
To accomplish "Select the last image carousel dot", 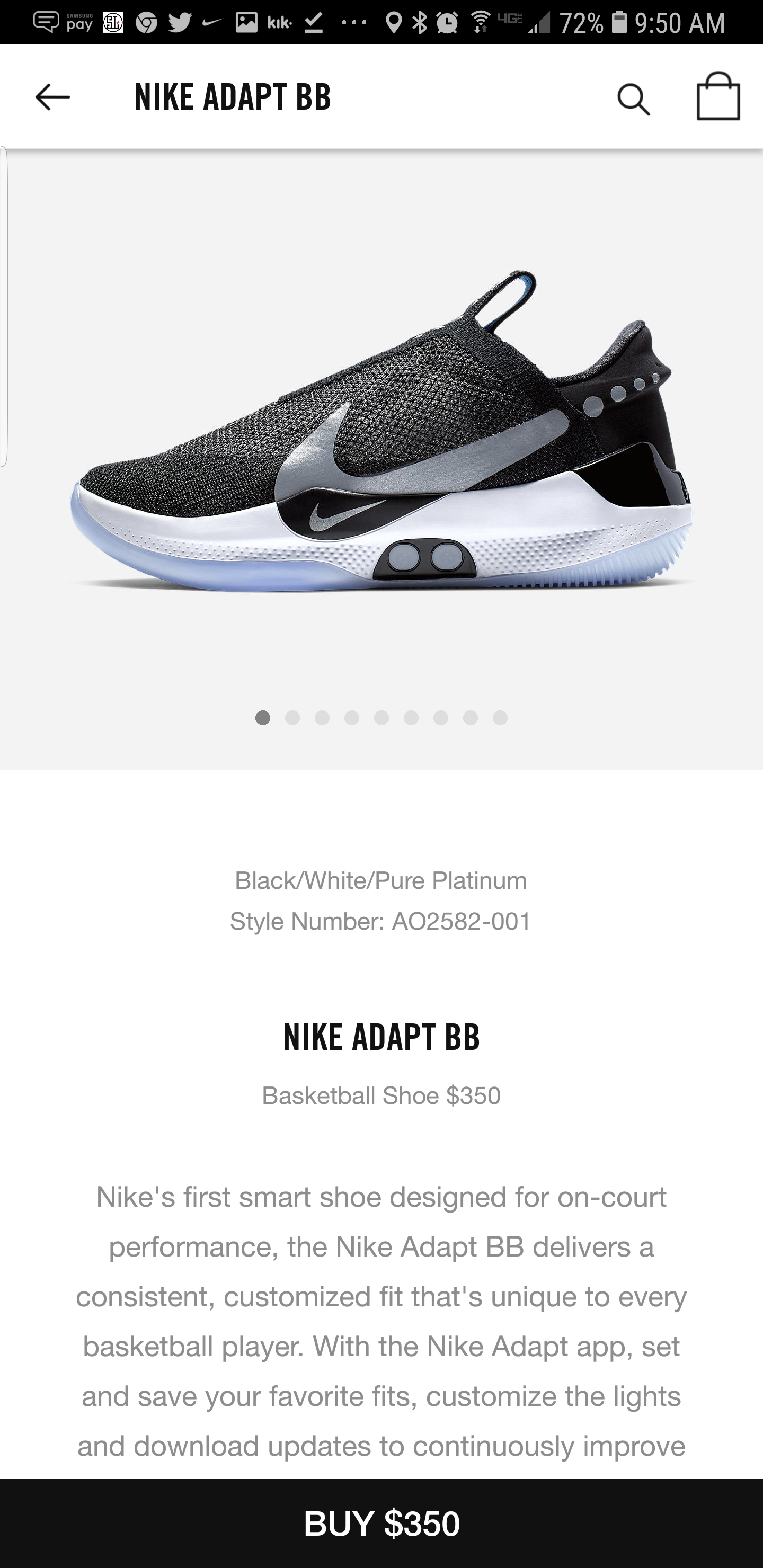I will (500, 718).
